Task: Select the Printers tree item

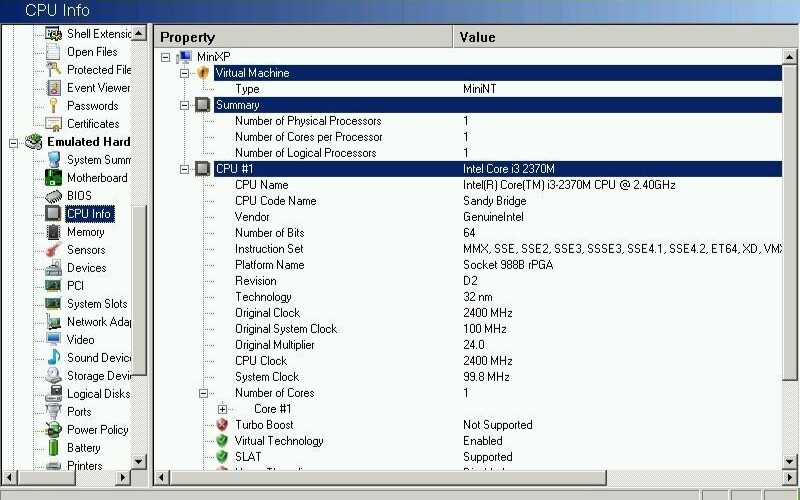Action: pyautogui.click(x=85, y=465)
